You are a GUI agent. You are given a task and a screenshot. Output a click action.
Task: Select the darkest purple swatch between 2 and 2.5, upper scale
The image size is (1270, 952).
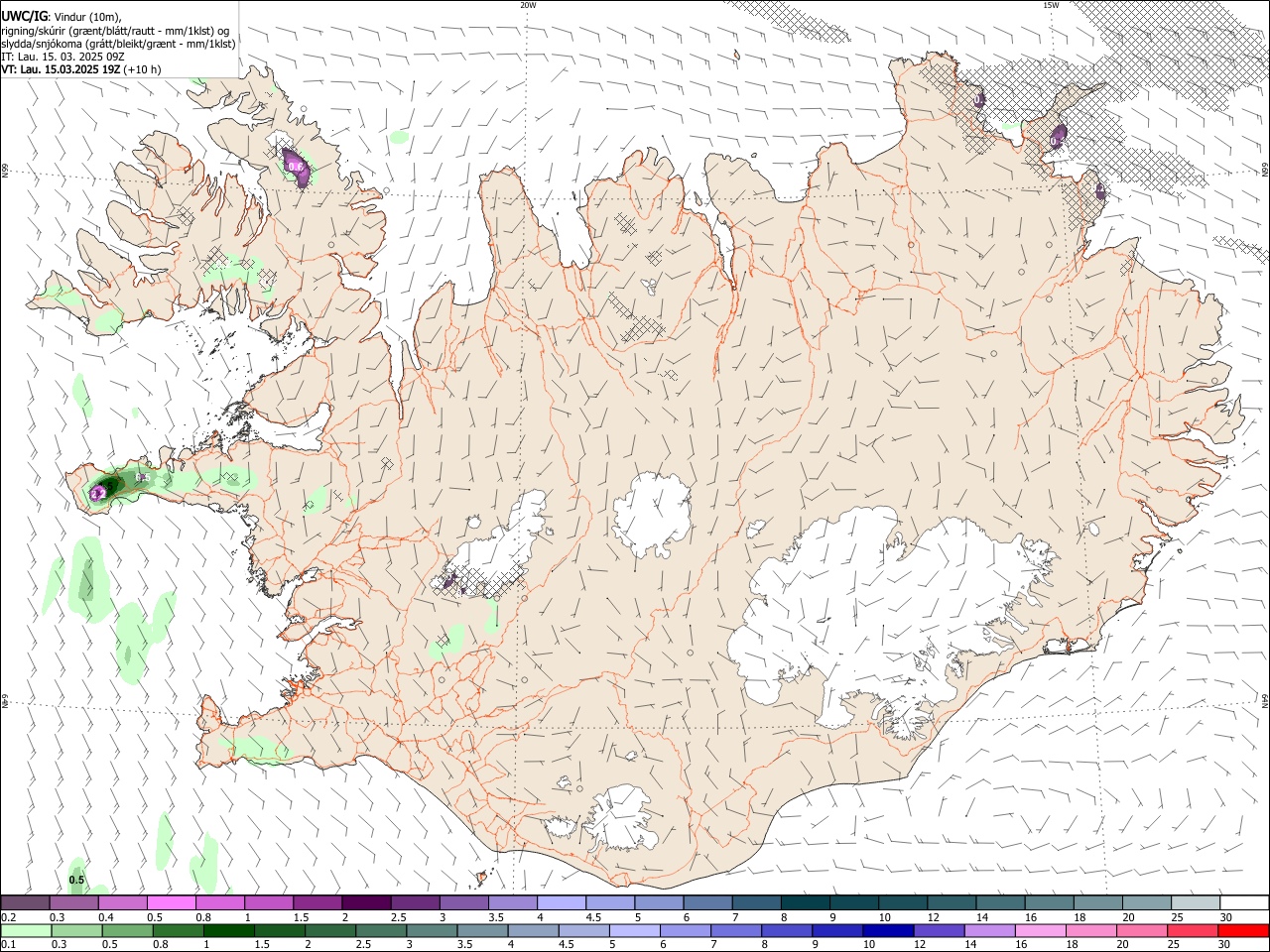tap(366, 903)
